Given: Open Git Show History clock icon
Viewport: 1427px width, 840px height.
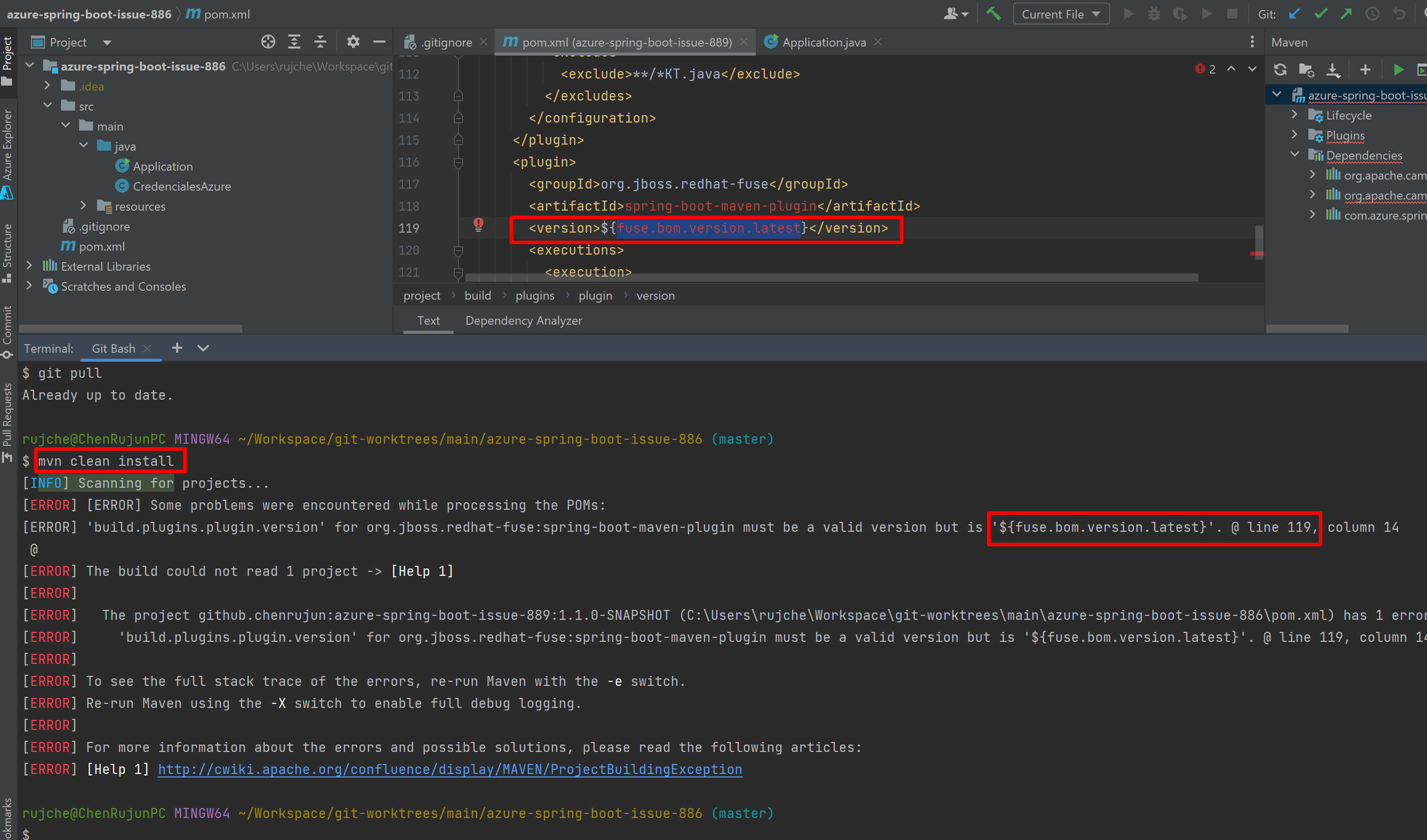Looking at the screenshot, I should [x=1372, y=14].
